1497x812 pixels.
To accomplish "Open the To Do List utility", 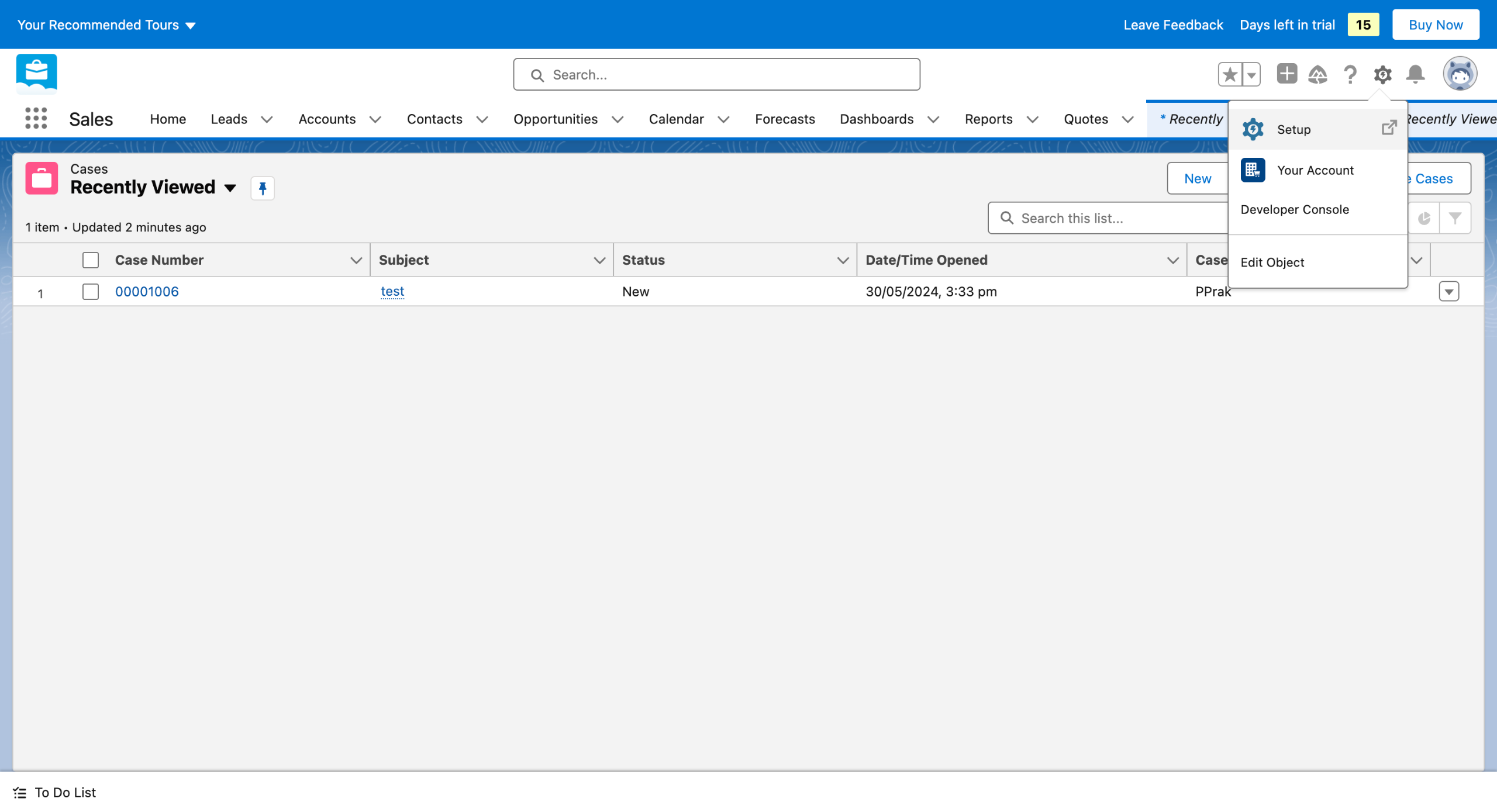I will coord(55,792).
